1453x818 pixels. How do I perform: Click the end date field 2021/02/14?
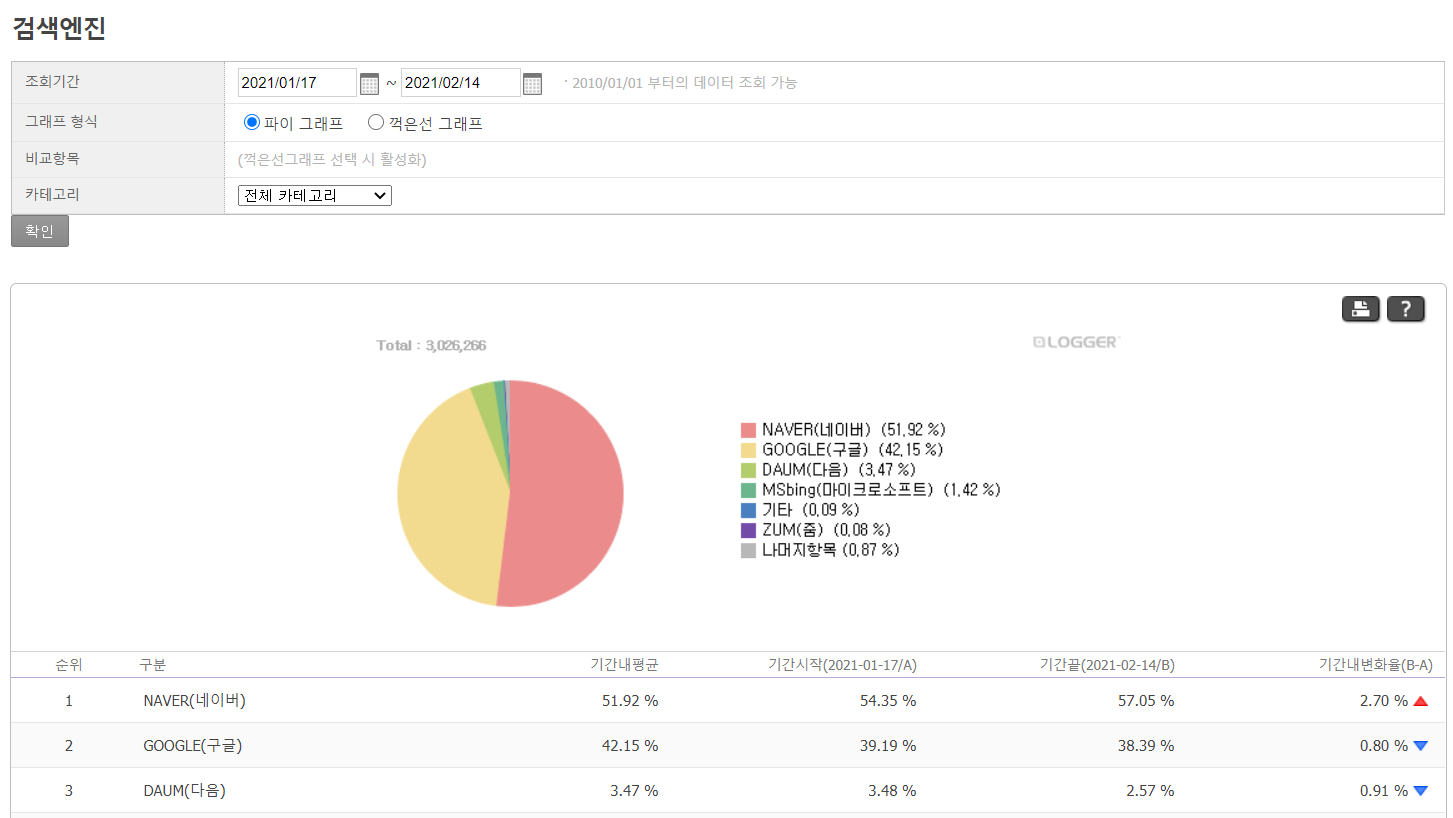pos(460,82)
